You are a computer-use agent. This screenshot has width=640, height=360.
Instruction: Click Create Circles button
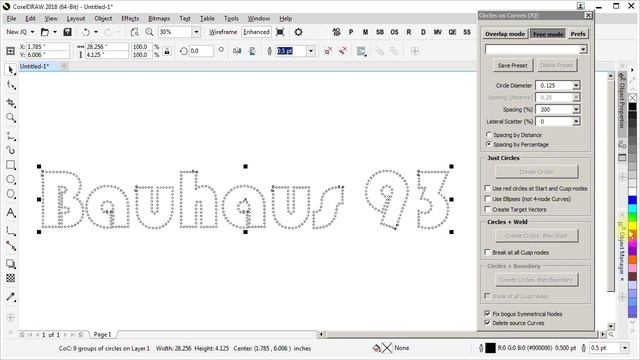click(536, 171)
